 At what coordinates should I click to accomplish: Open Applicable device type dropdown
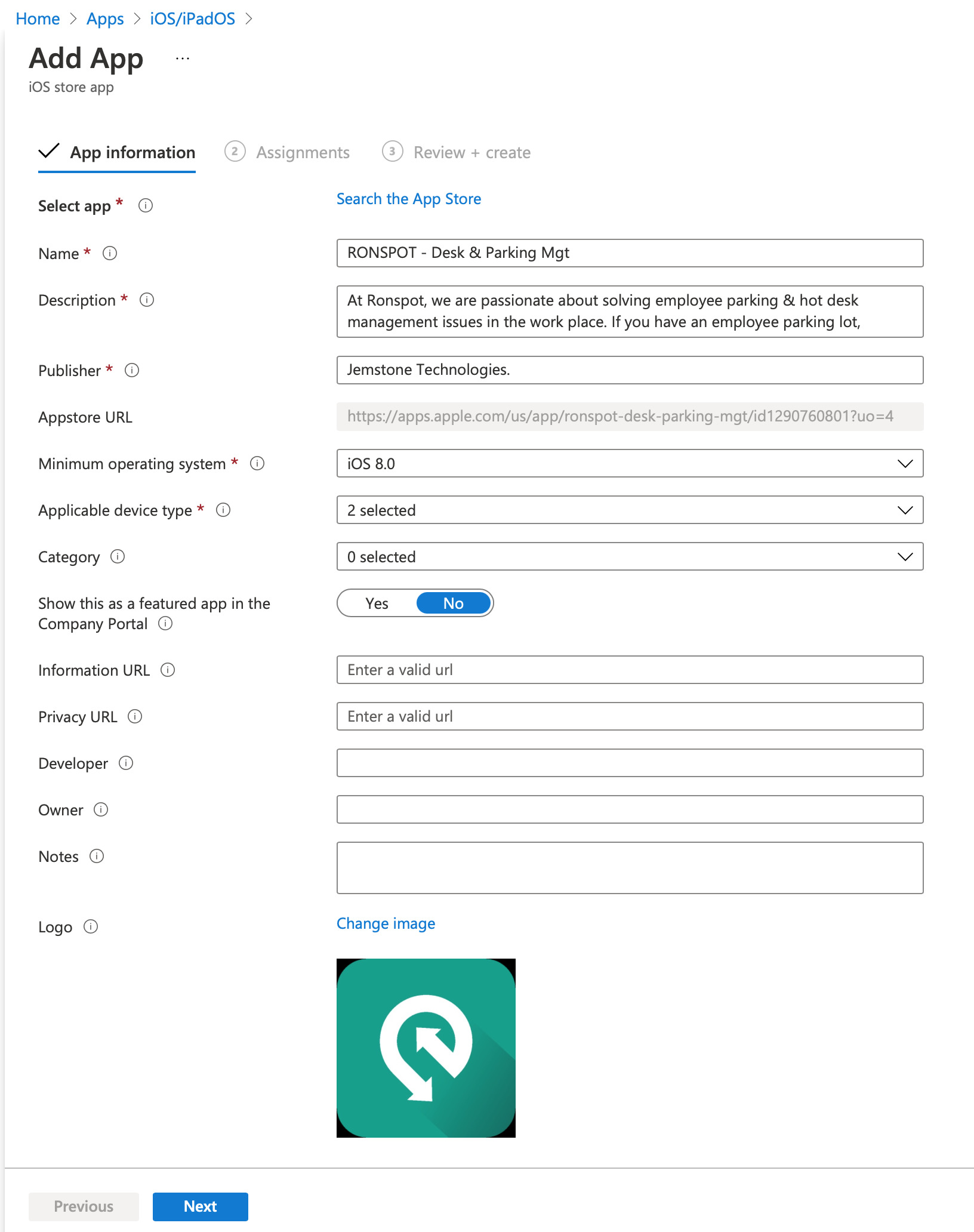point(630,510)
